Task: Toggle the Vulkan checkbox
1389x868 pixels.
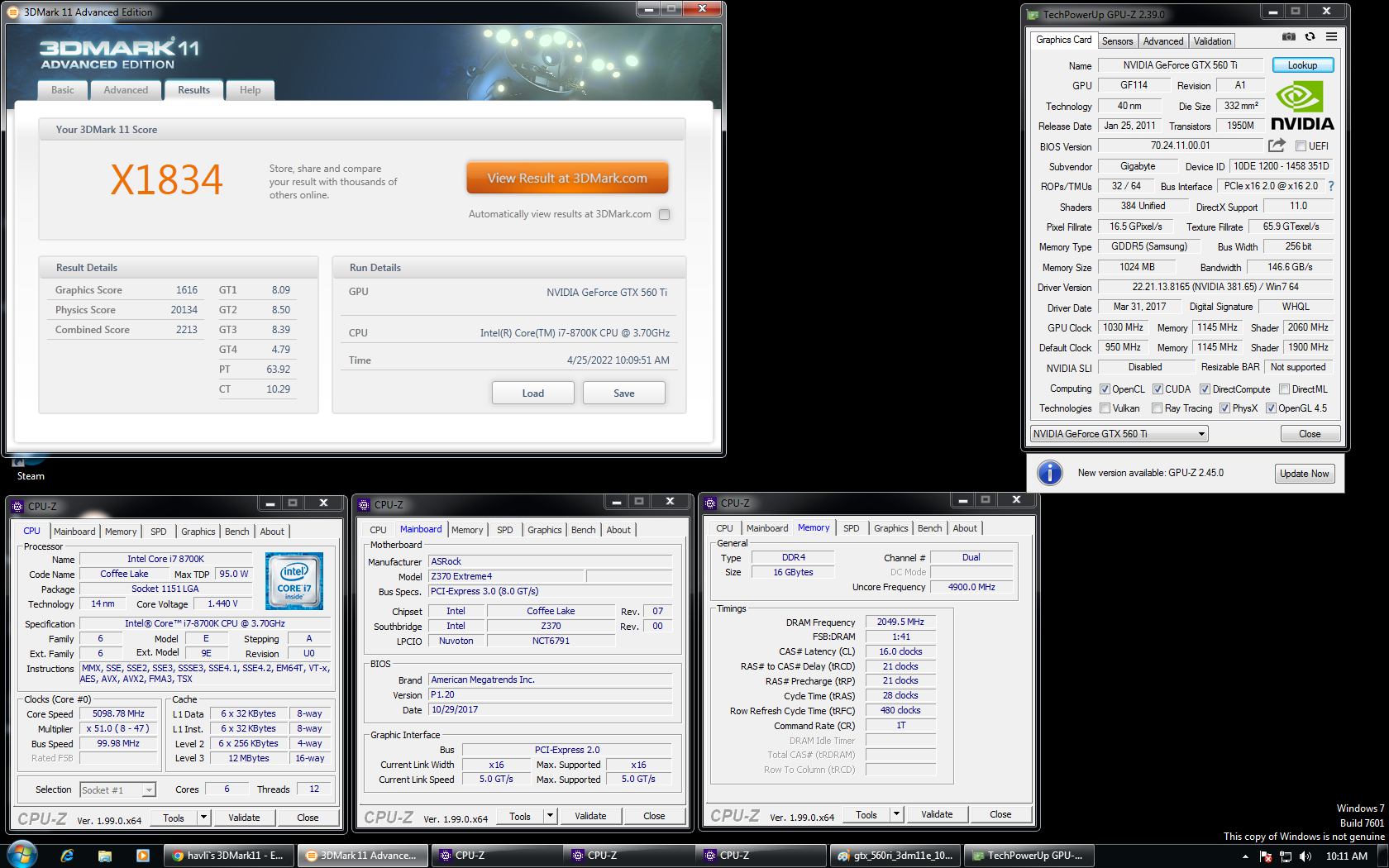Action: click(1105, 408)
